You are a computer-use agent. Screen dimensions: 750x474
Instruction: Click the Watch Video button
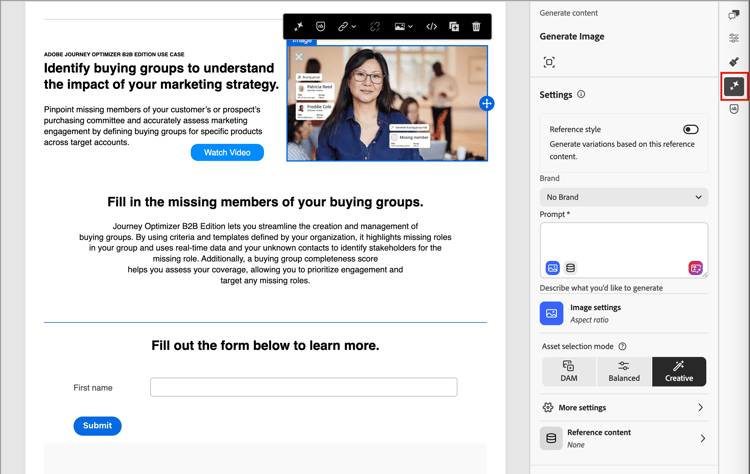pos(227,152)
